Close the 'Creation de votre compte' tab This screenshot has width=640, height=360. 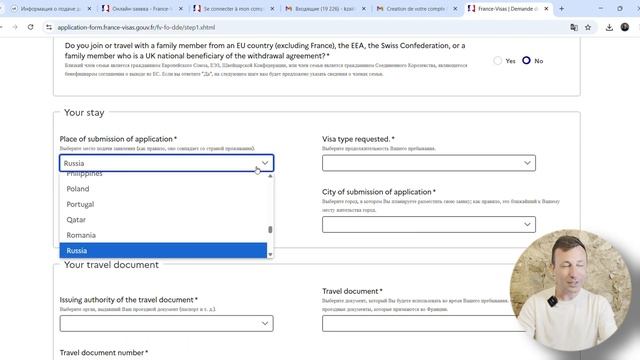pyautogui.click(x=455, y=9)
